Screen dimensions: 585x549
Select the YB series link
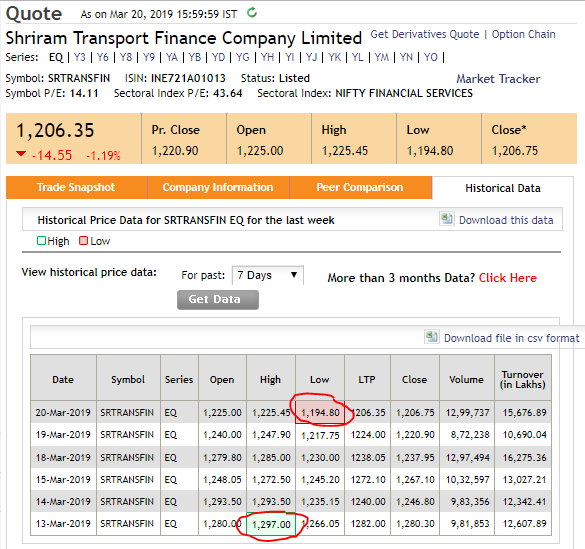(195, 57)
